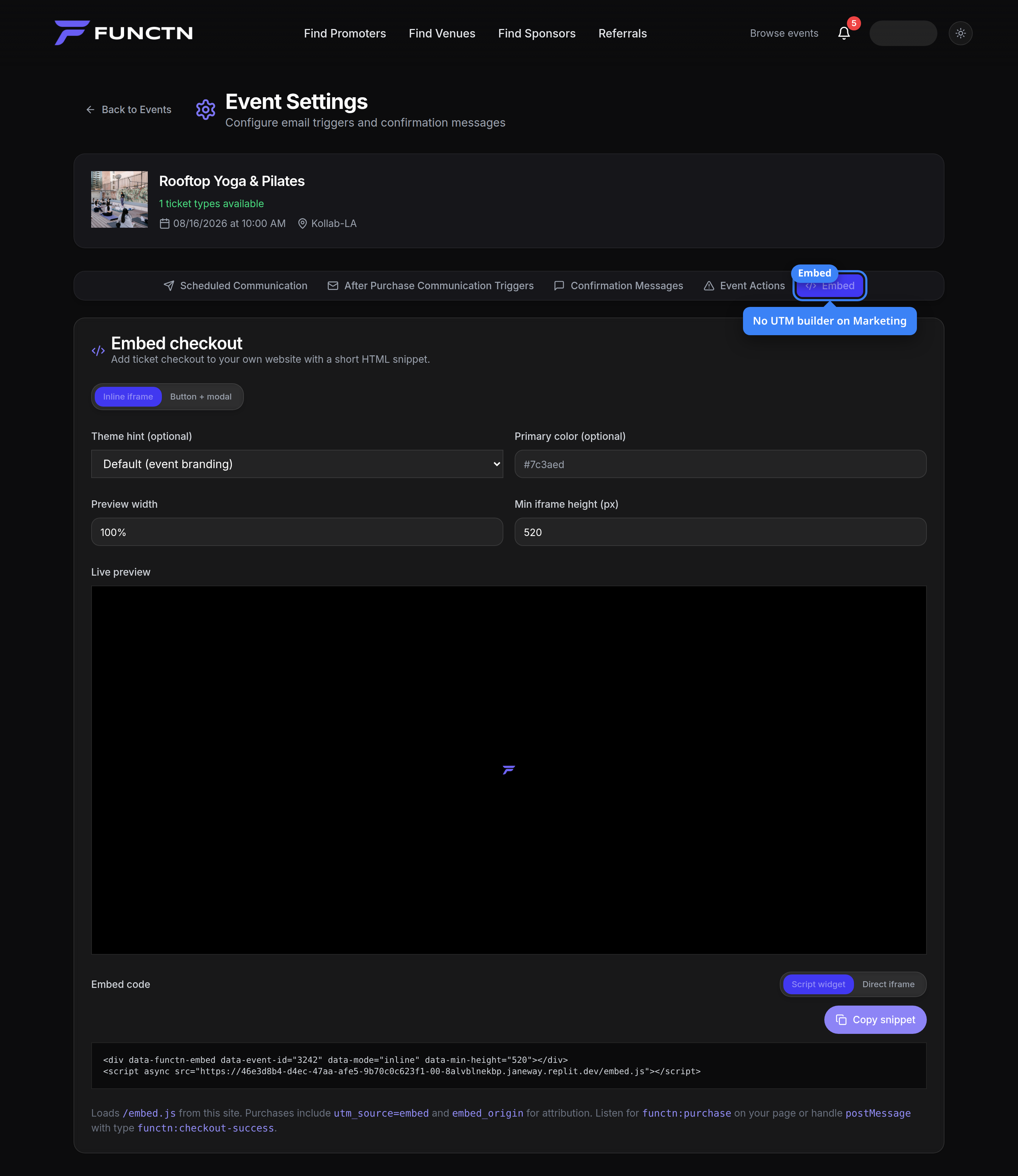Click the embed code snippet box
The image size is (1018, 1176).
point(508,1066)
